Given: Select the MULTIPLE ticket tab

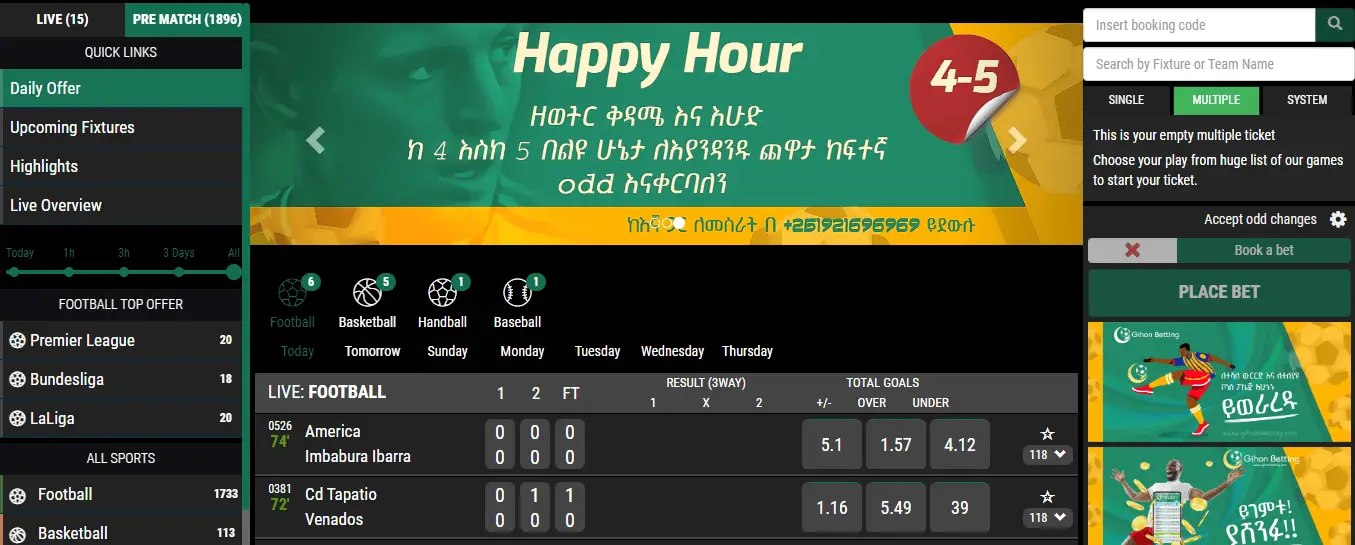Looking at the screenshot, I should click(x=1216, y=100).
